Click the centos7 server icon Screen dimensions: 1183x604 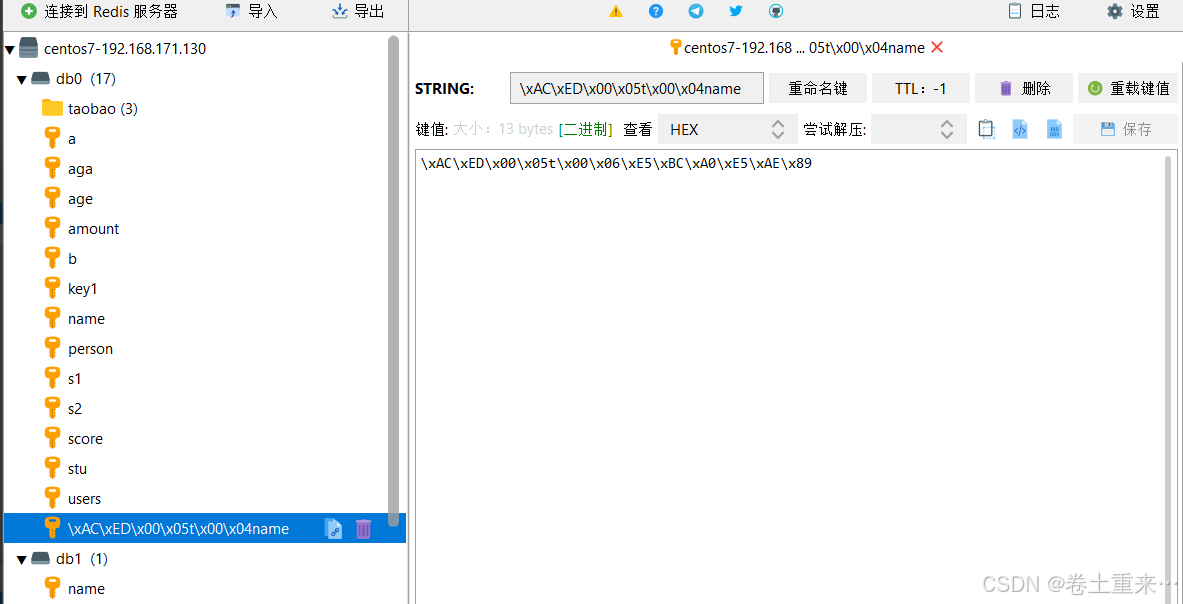click(29, 49)
